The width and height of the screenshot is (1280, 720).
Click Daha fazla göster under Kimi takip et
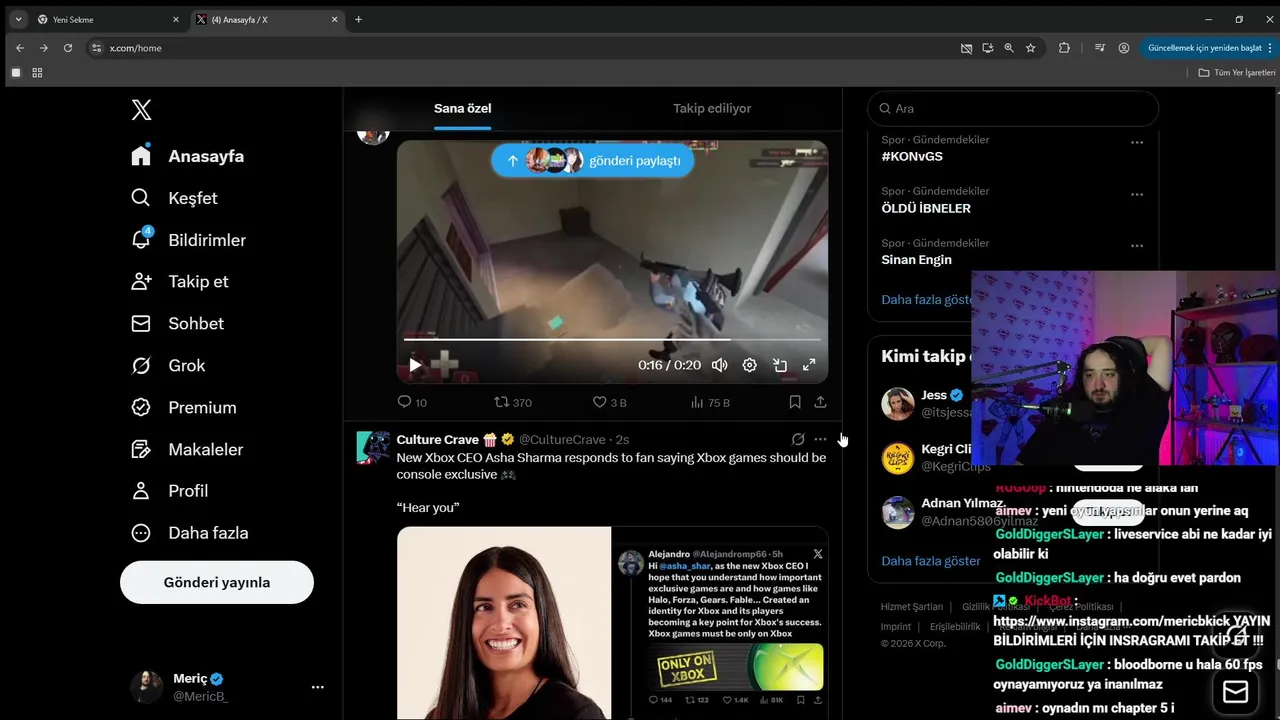pyautogui.click(x=931, y=561)
